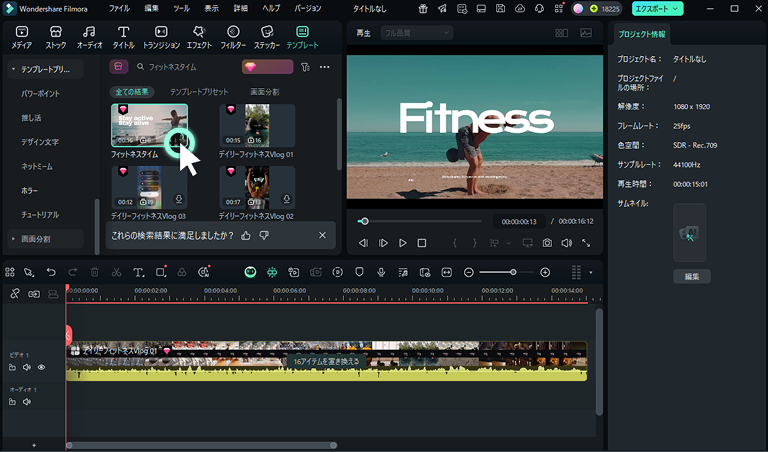Open the Stock media panel

[x=55, y=37]
